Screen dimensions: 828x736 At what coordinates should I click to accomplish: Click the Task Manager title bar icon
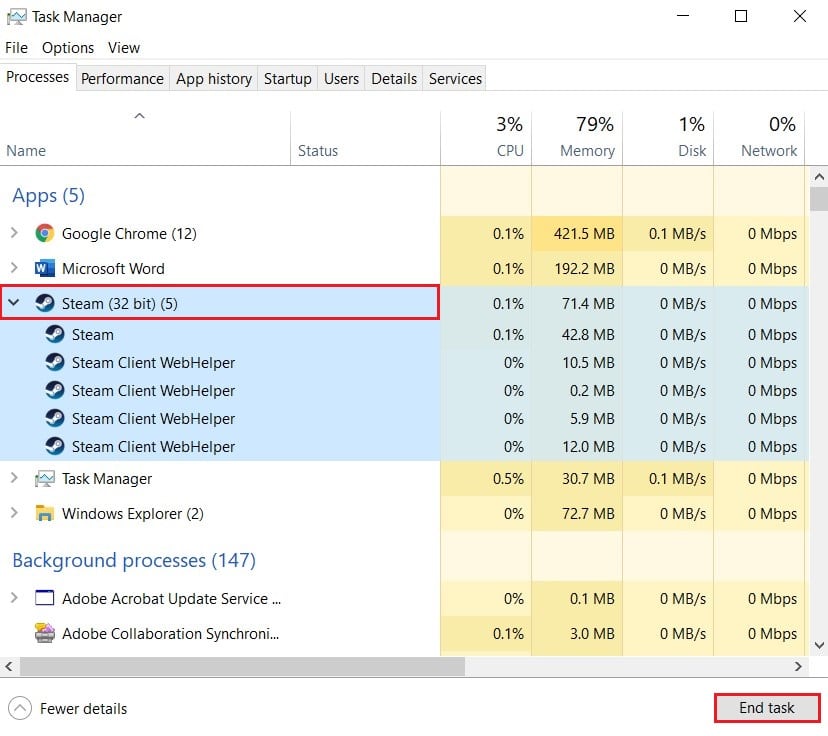(x=17, y=16)
